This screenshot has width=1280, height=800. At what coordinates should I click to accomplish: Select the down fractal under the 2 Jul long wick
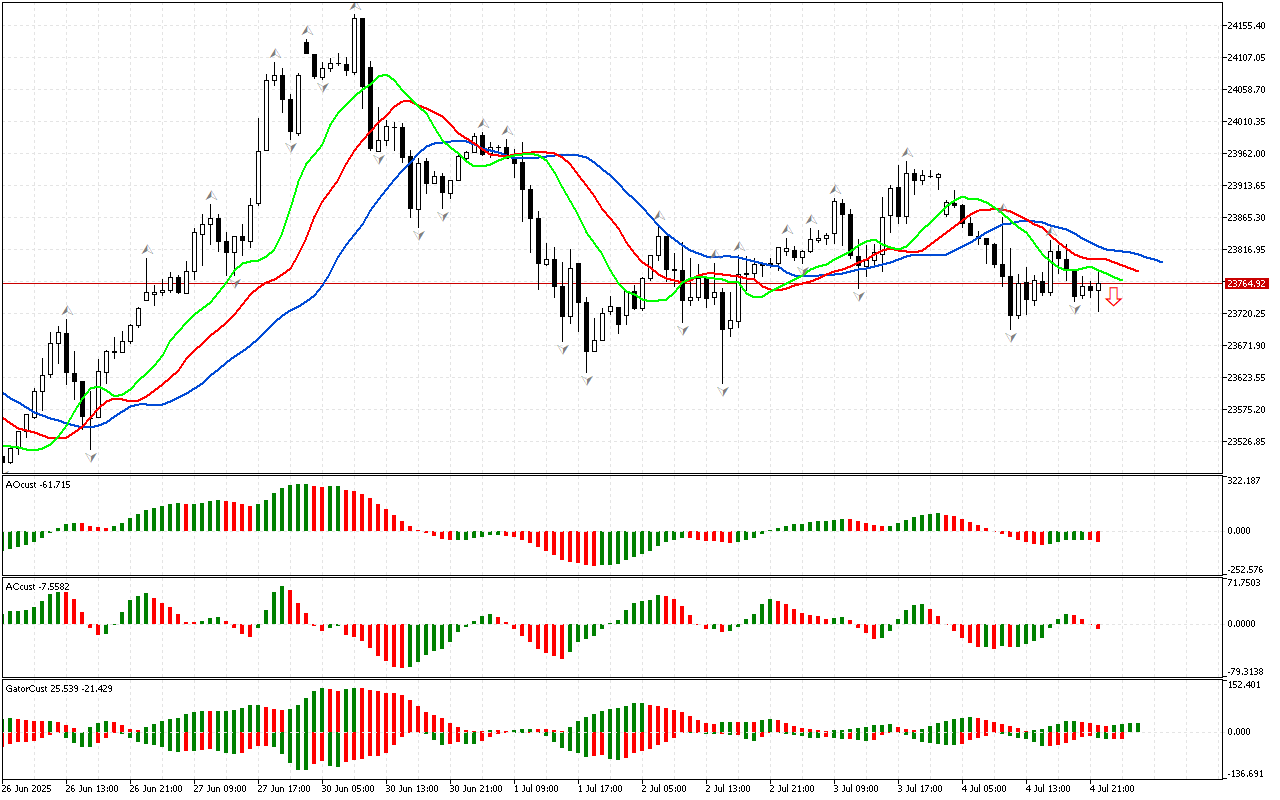pyautogui.click(x=722, y=391)
